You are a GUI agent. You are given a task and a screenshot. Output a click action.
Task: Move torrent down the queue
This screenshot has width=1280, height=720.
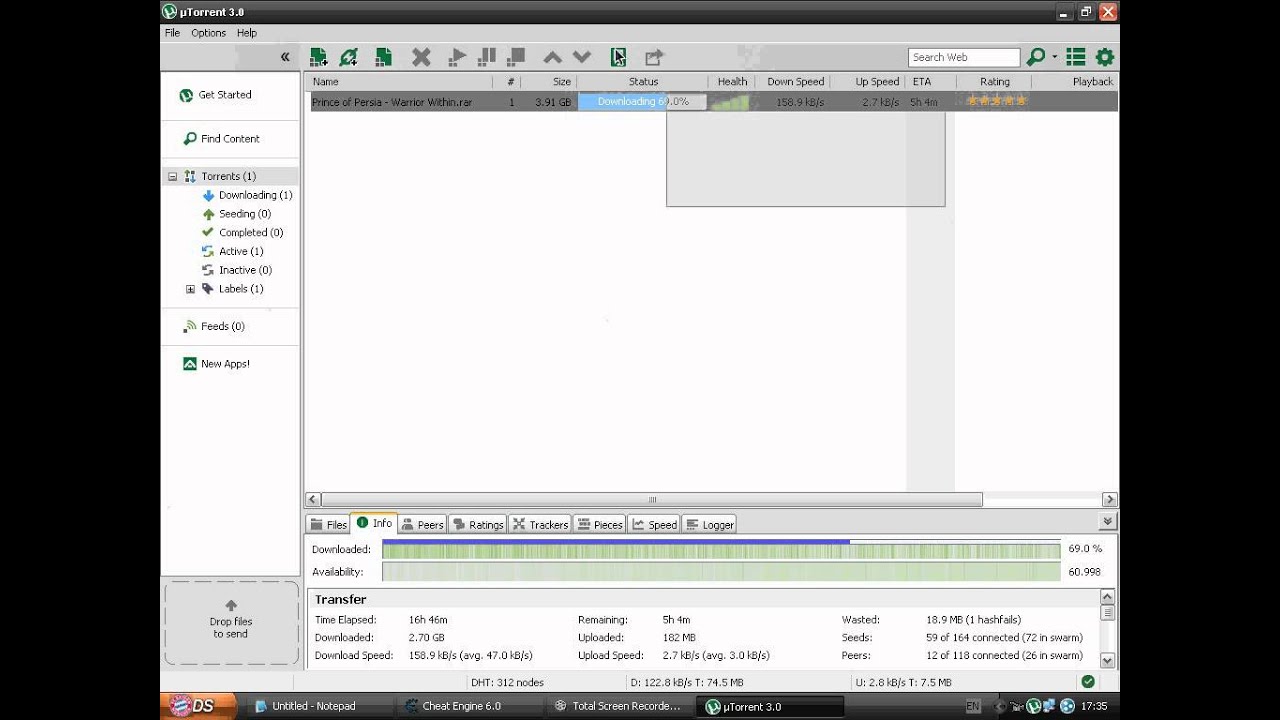(x=582, y=58)
